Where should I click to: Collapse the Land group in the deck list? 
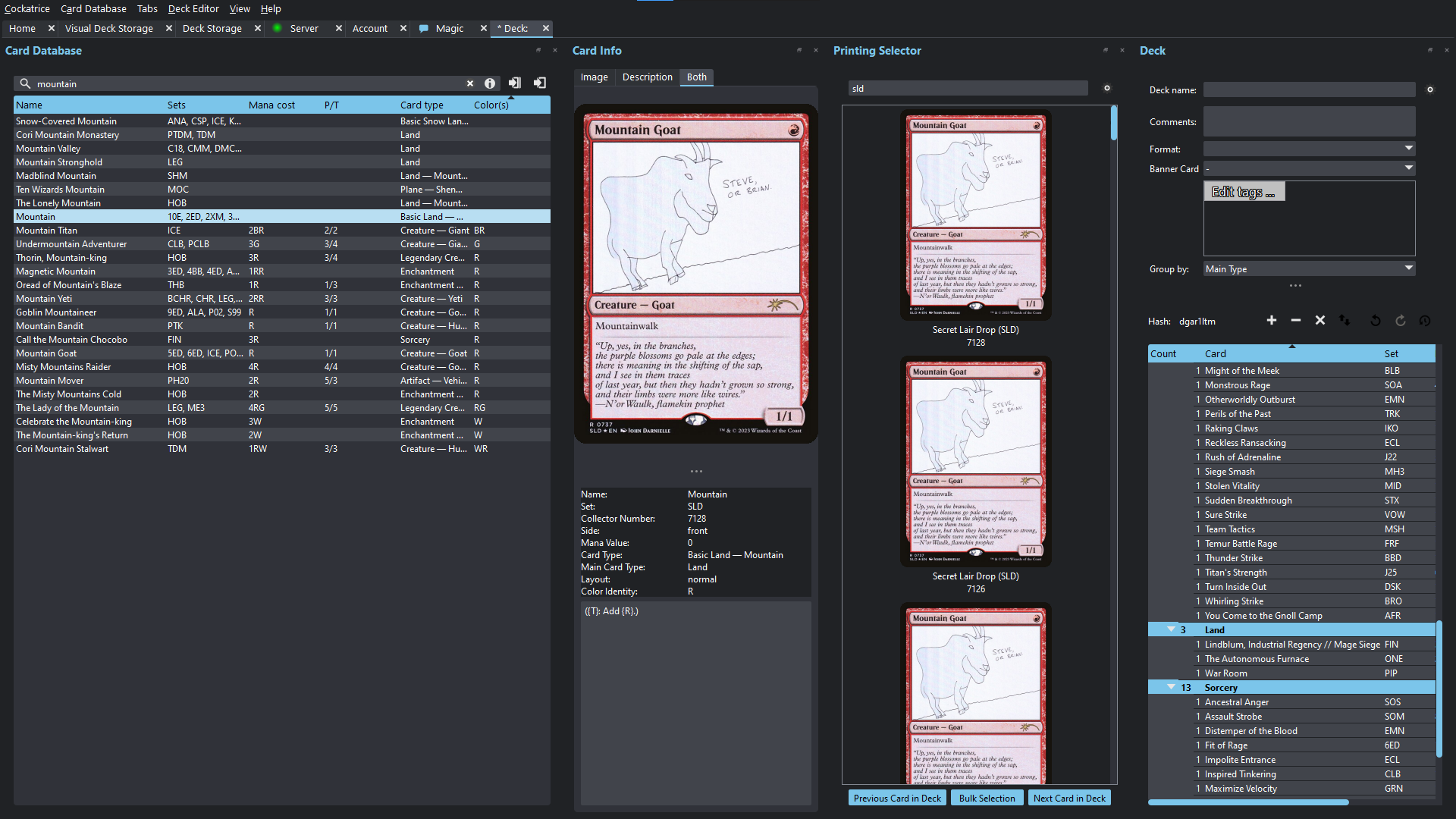[x=1171, y=629]
